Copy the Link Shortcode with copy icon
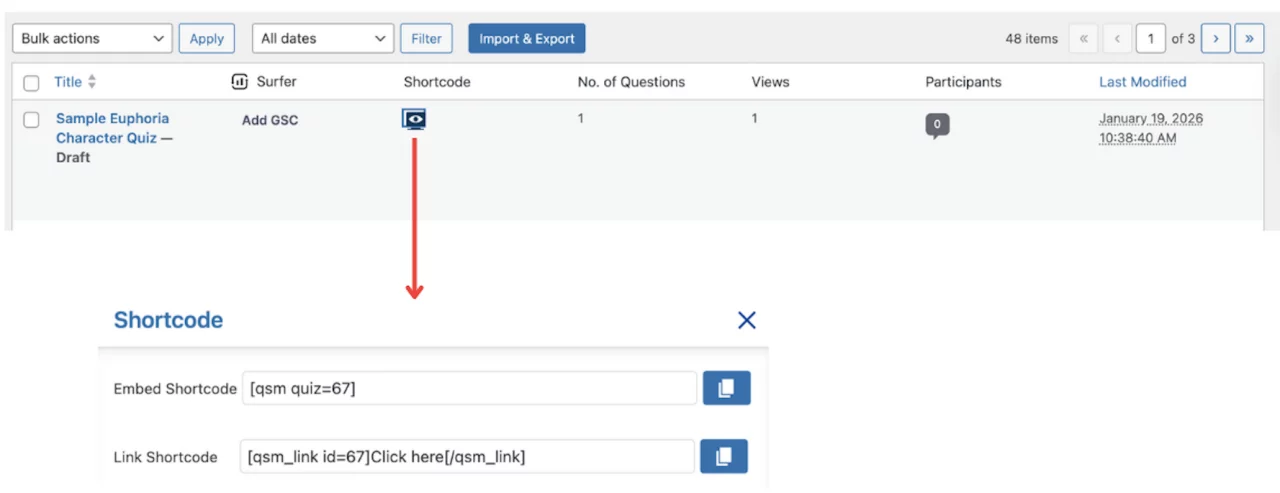The image size is (1280, 493). click(x=723, y=456)
